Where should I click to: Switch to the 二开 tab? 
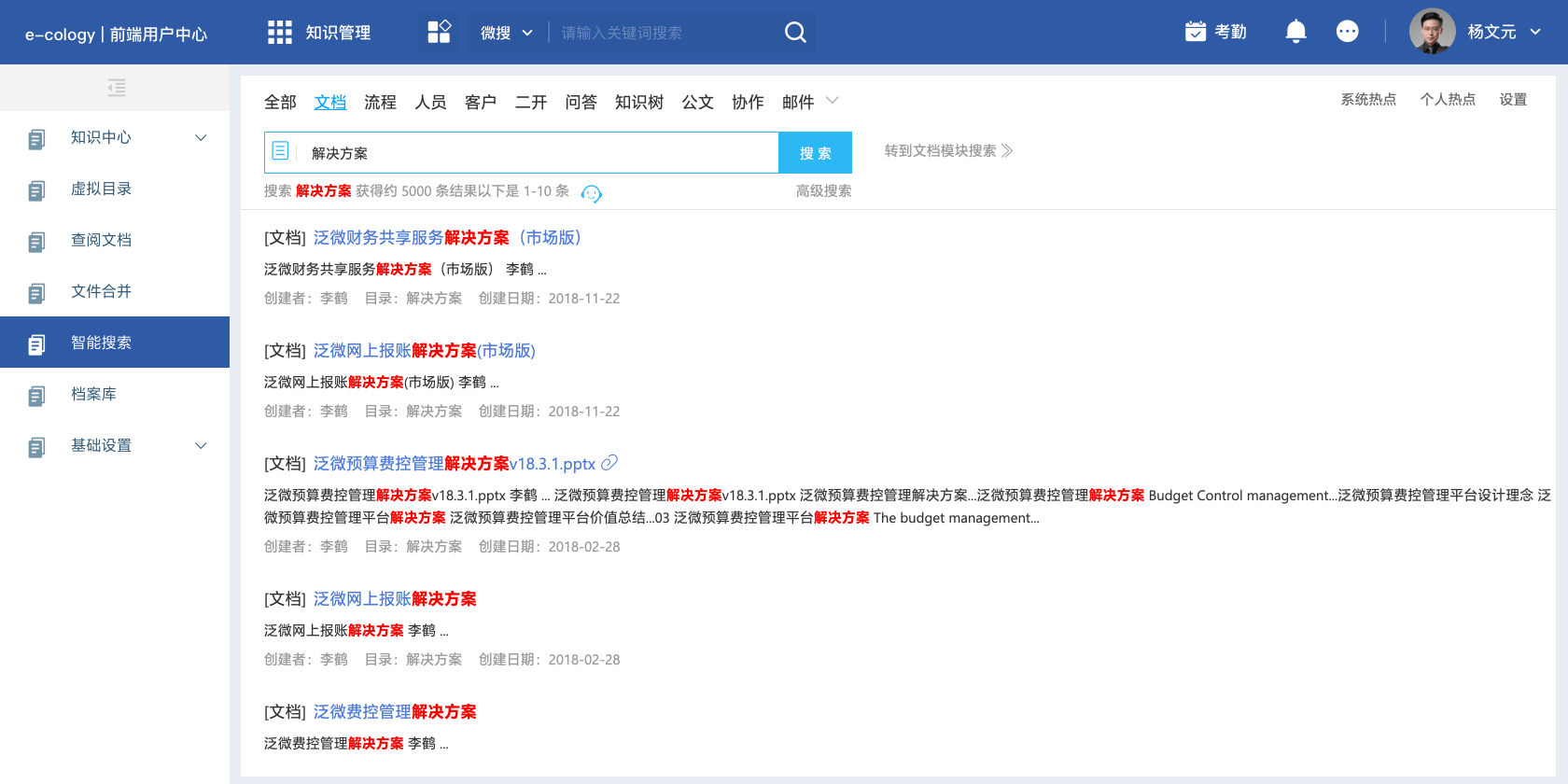click(531, 102)
